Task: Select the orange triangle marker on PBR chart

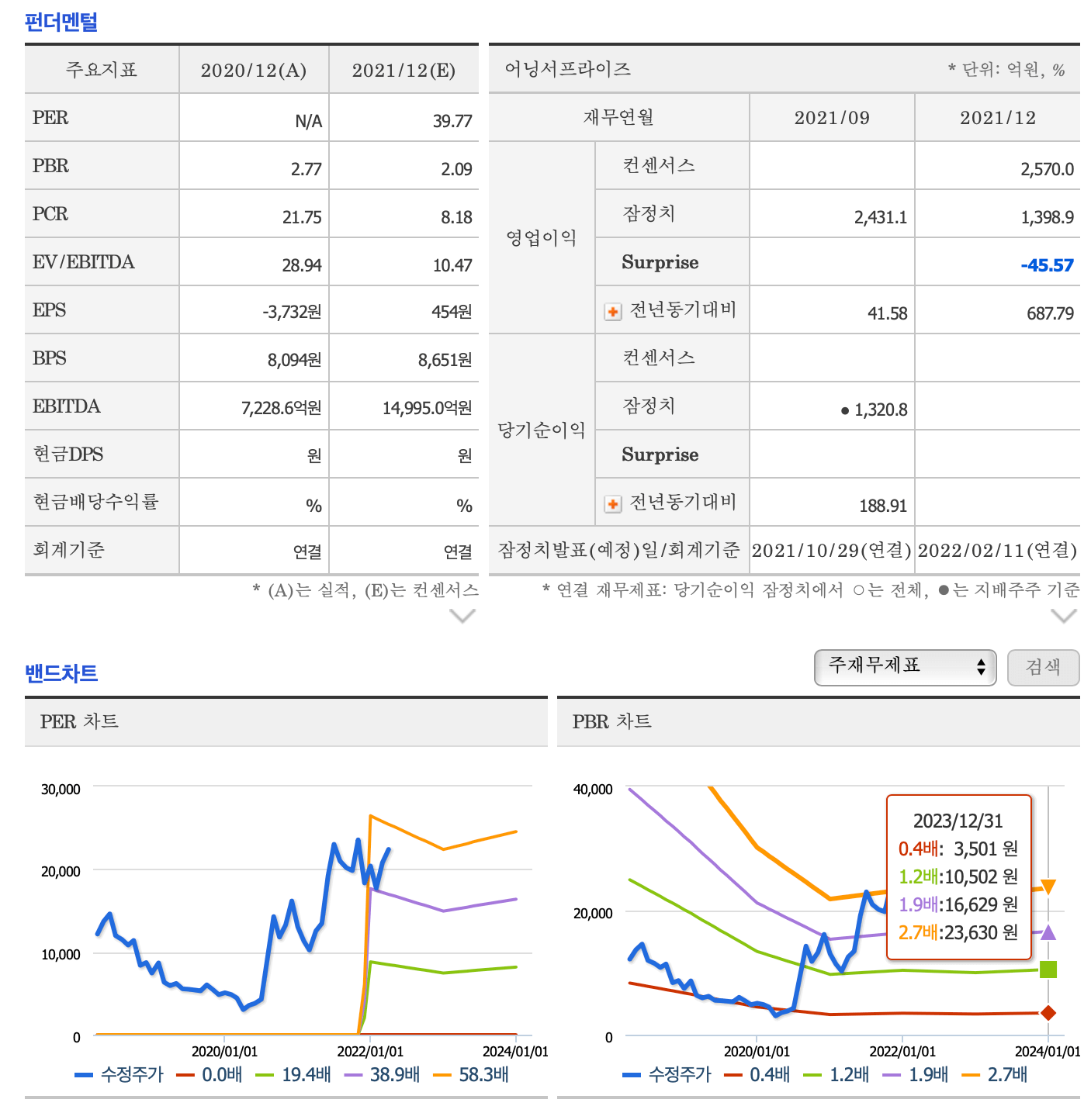Action: [x=1049, y=885]
